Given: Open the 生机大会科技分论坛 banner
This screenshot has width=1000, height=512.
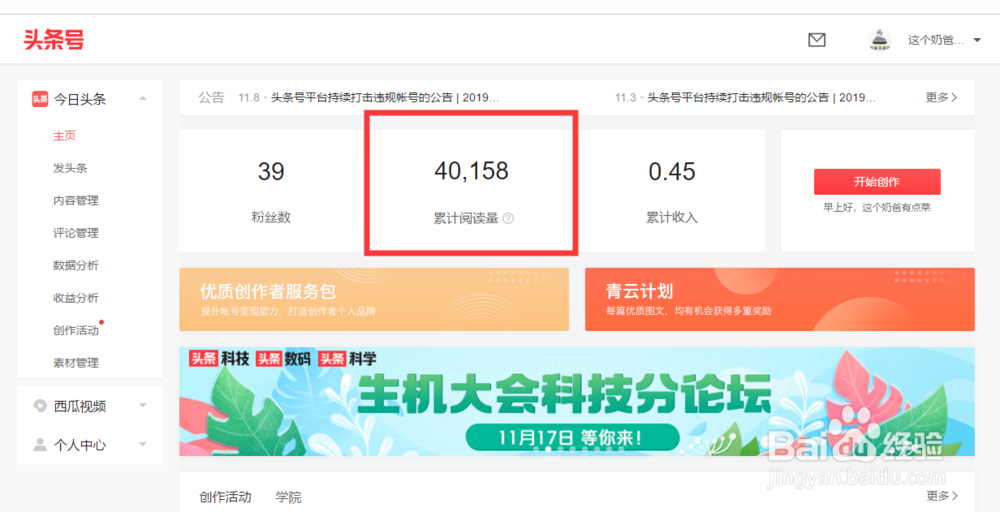Looking at the screenshot, I should coord(577,401).
